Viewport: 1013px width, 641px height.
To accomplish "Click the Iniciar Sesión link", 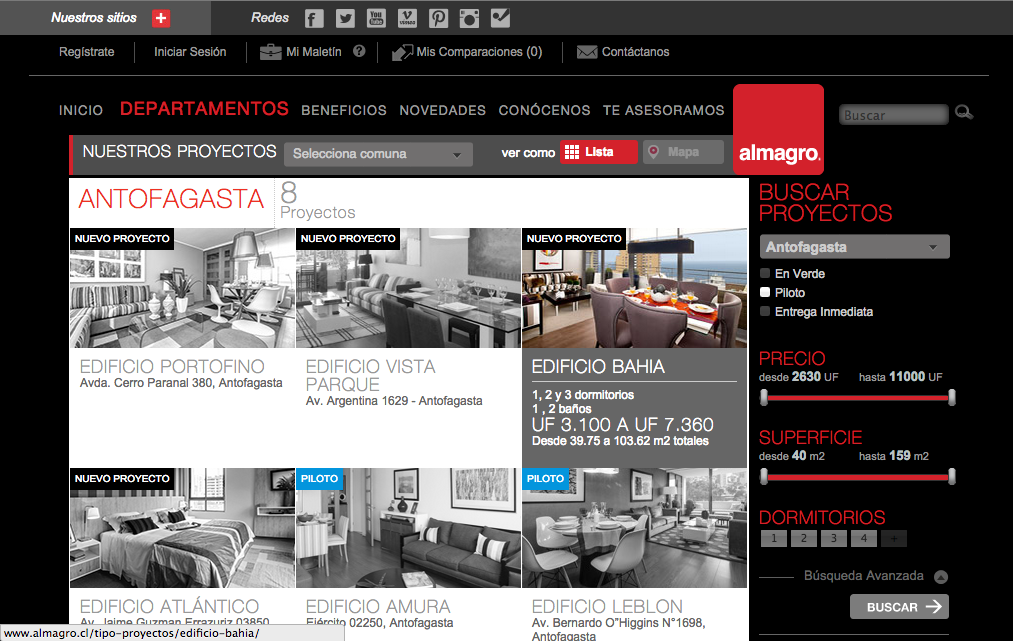I will coord(190,52).
